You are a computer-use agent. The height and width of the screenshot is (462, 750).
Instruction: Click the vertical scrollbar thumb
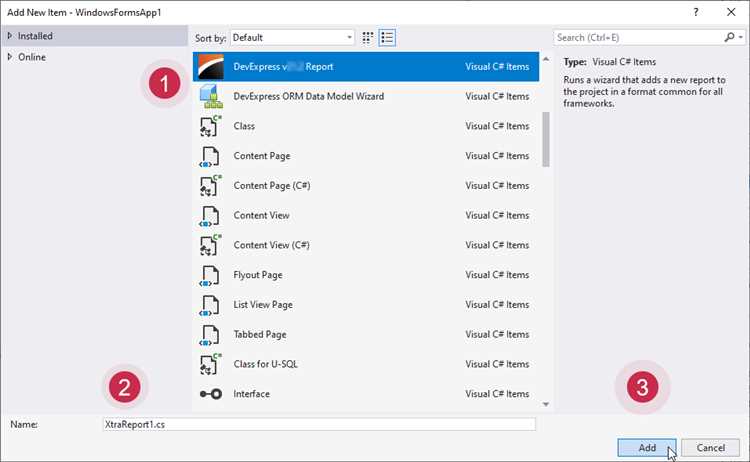coord(546,139)
